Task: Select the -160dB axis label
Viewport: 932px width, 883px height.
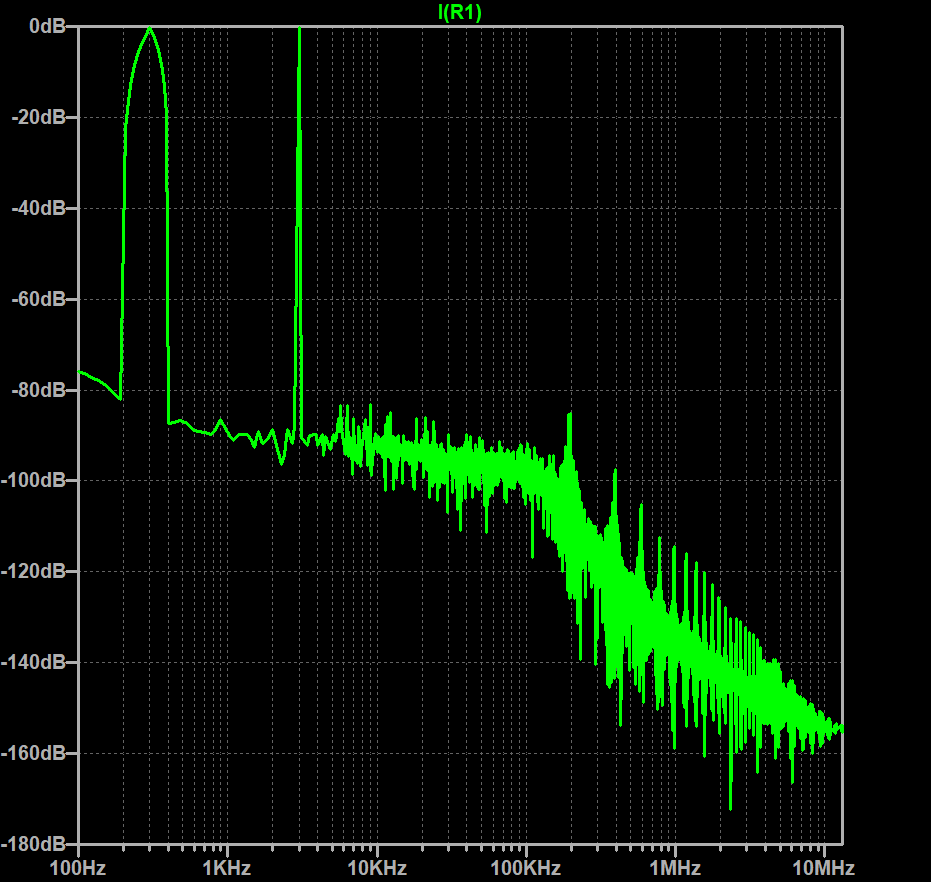Action: pos(33,753)
